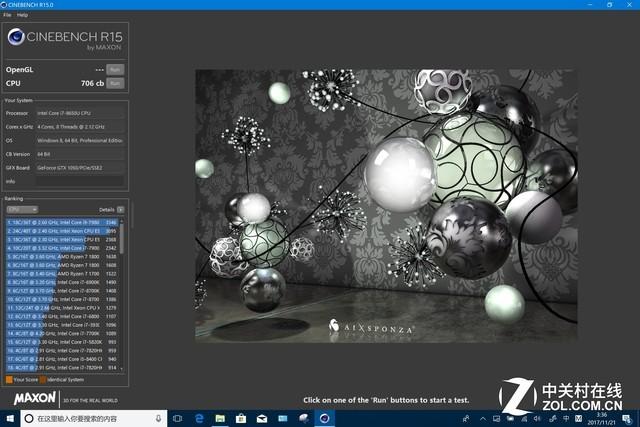Click the Cinebench R15 logo icon

click(18, 40)
